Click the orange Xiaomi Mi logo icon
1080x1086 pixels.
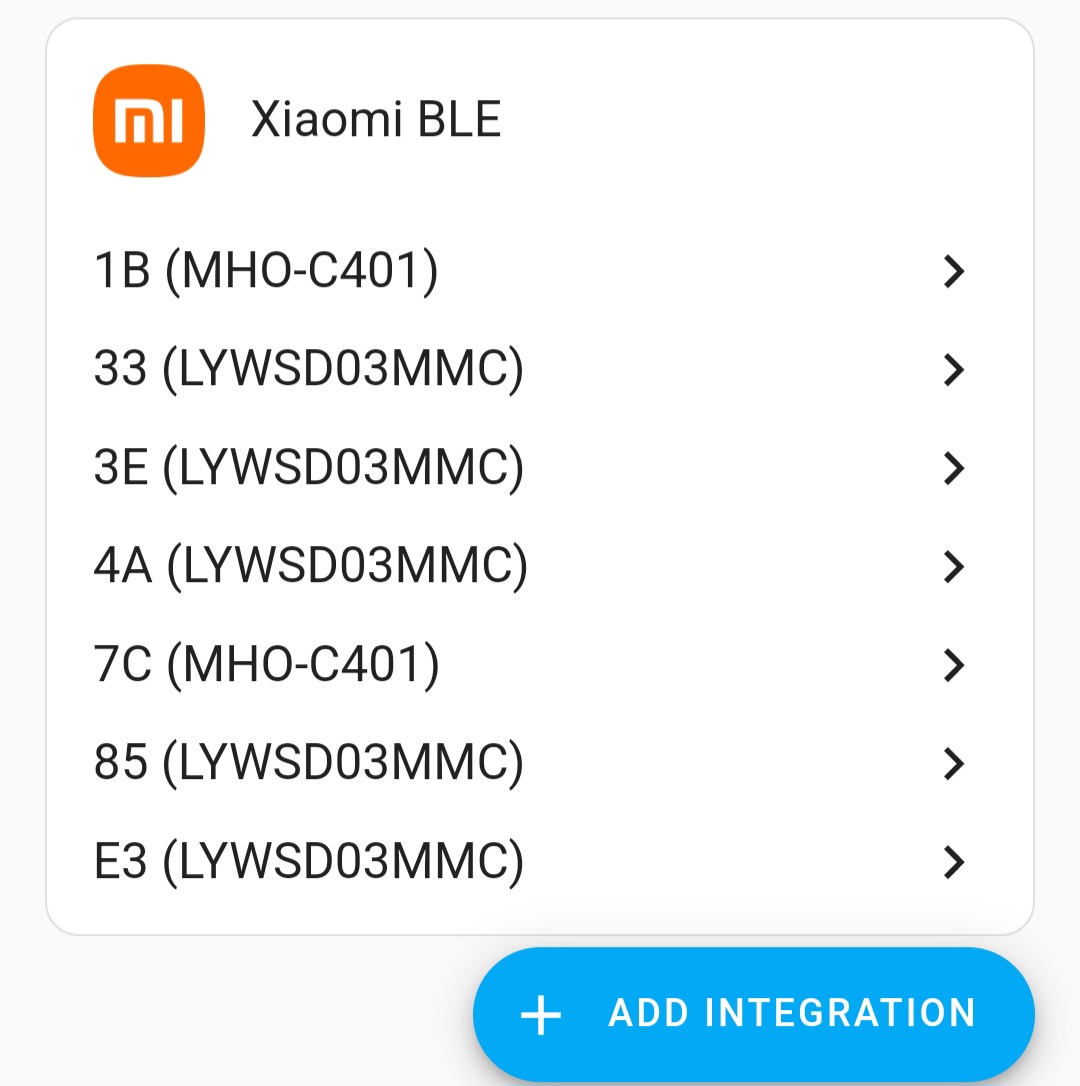pos(149,121)
